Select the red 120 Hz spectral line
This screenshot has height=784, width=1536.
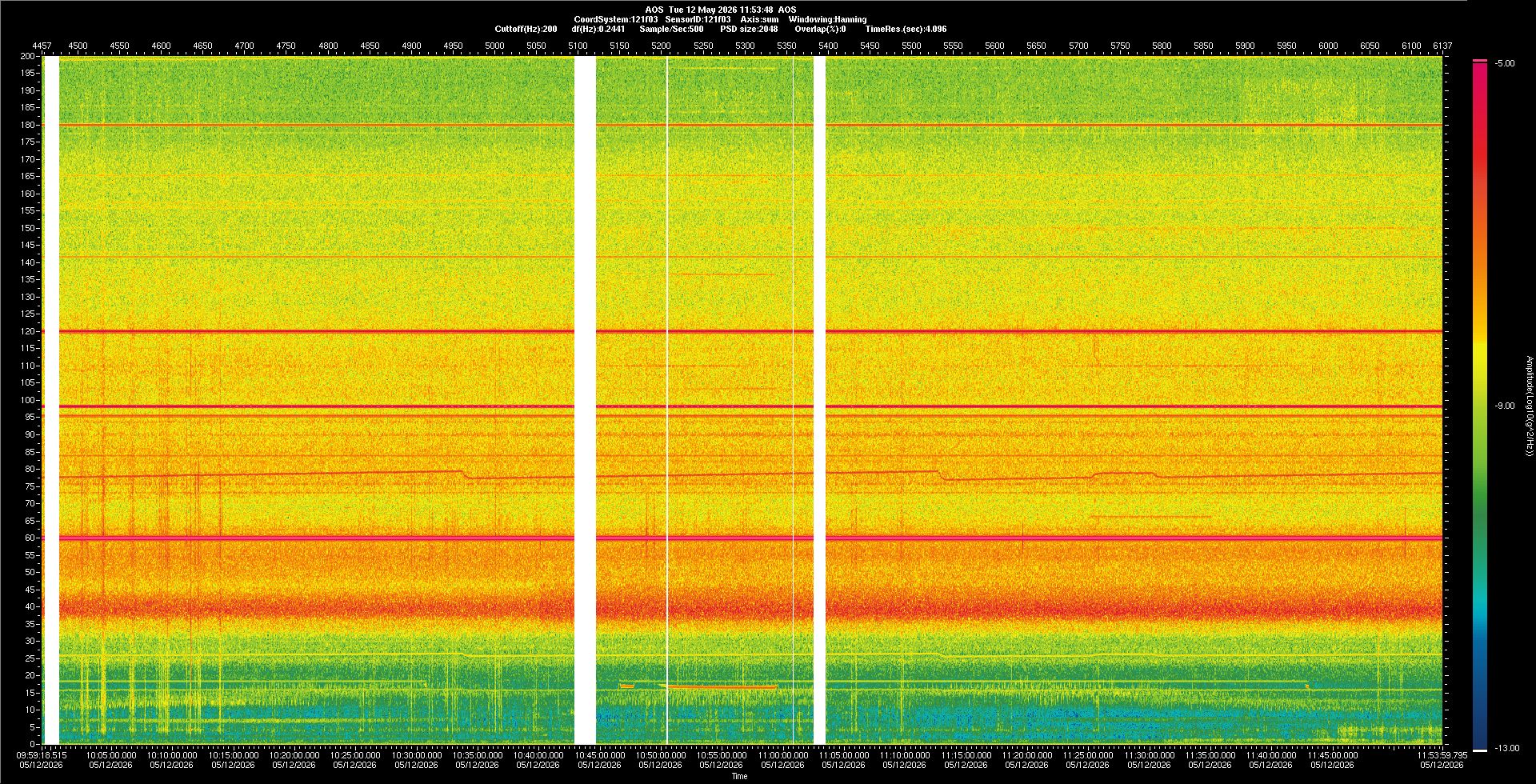click(x=750, y=330)
